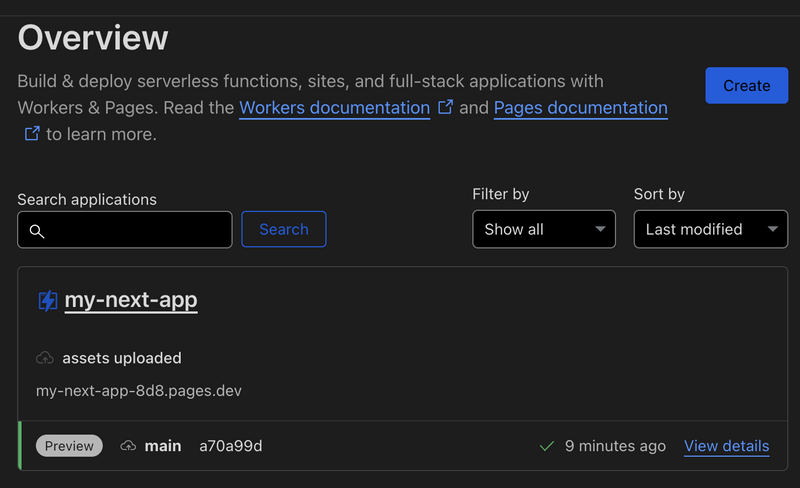Click external-link icon before 'to learn more'

point(32,134)
